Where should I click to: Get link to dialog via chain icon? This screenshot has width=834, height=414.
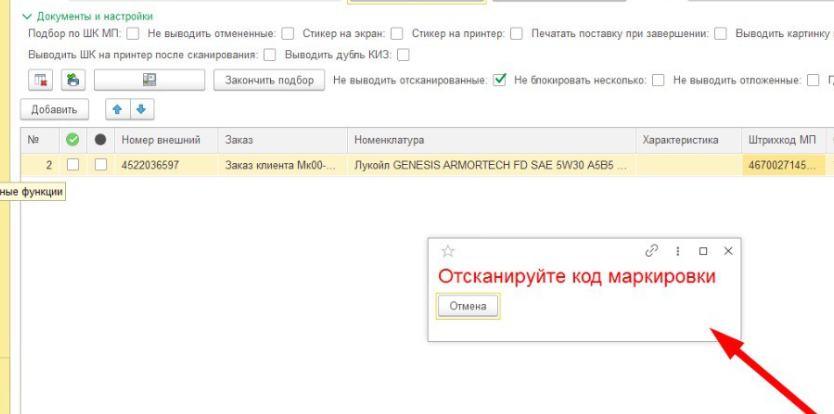(x=652, y=251)
